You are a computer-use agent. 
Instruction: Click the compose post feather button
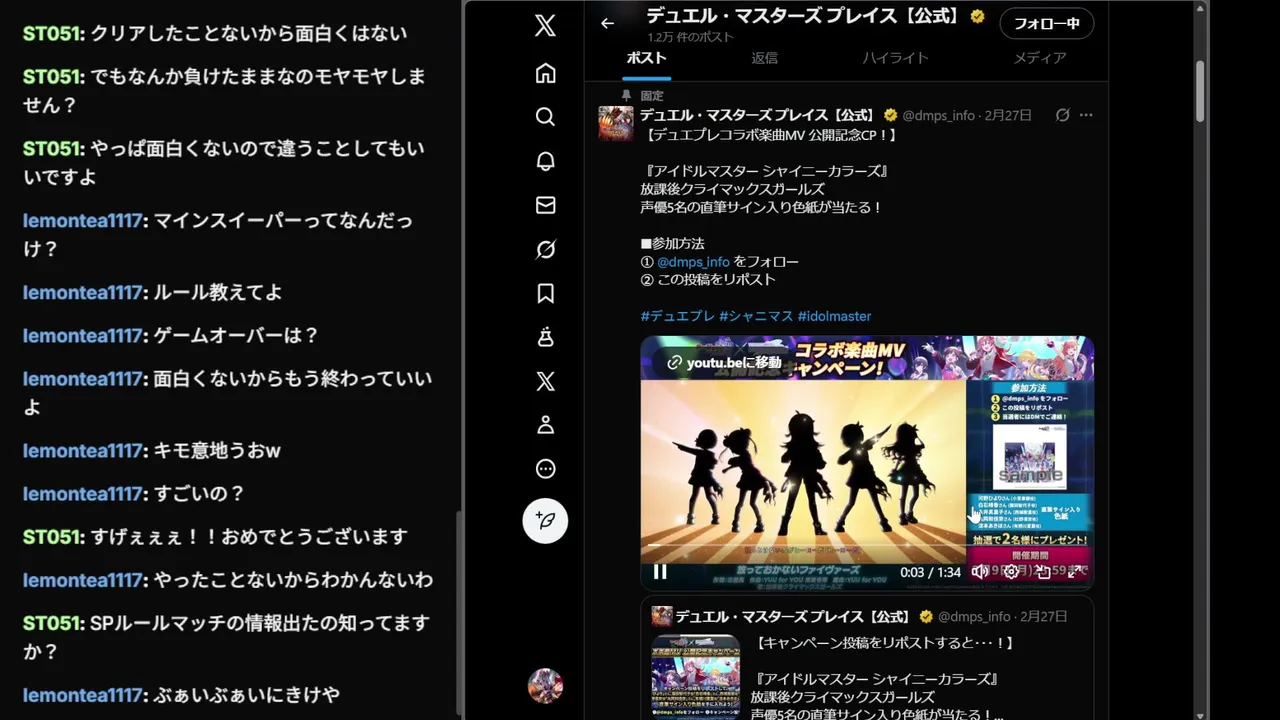coord(545,520)
